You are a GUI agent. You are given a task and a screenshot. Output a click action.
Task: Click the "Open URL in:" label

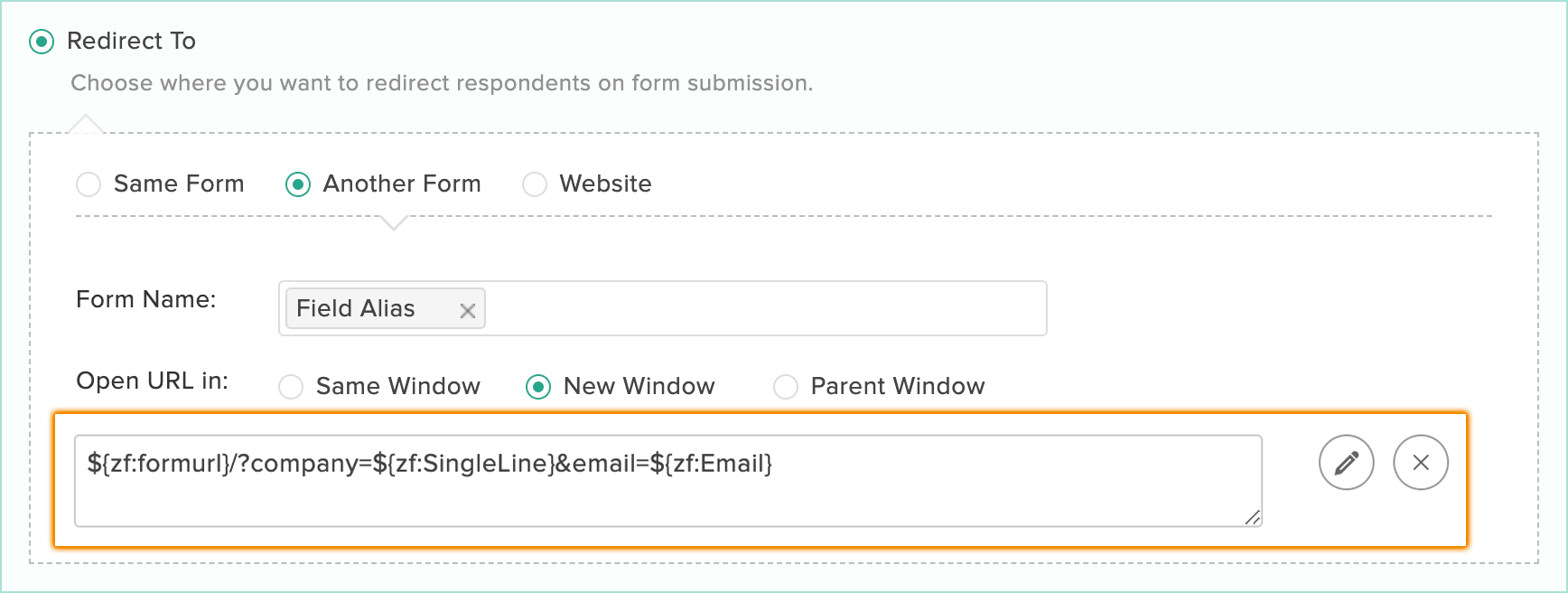[x=152, y=381]
